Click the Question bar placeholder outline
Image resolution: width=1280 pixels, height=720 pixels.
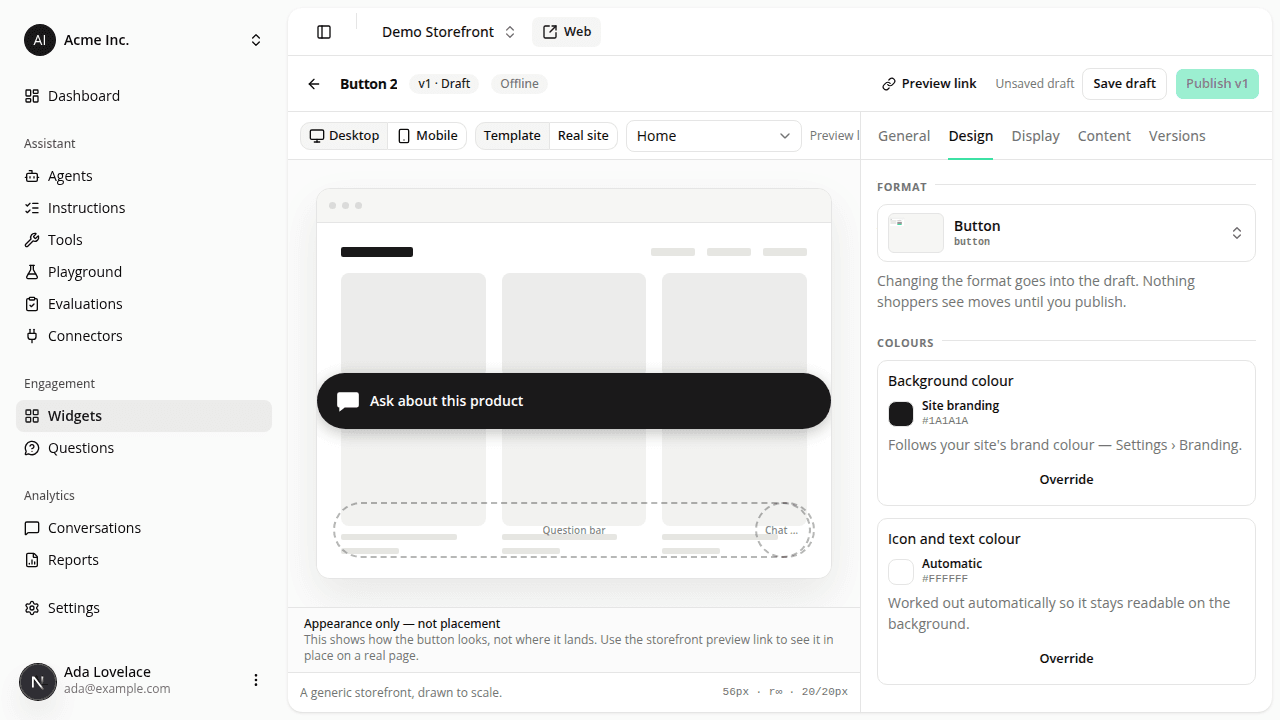coord(574,530)
